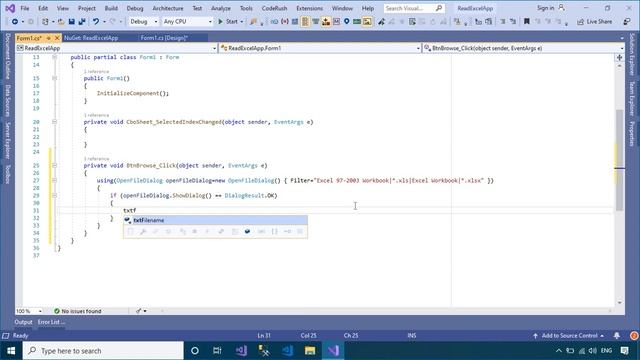Click the Sign in link

[546, 8]
